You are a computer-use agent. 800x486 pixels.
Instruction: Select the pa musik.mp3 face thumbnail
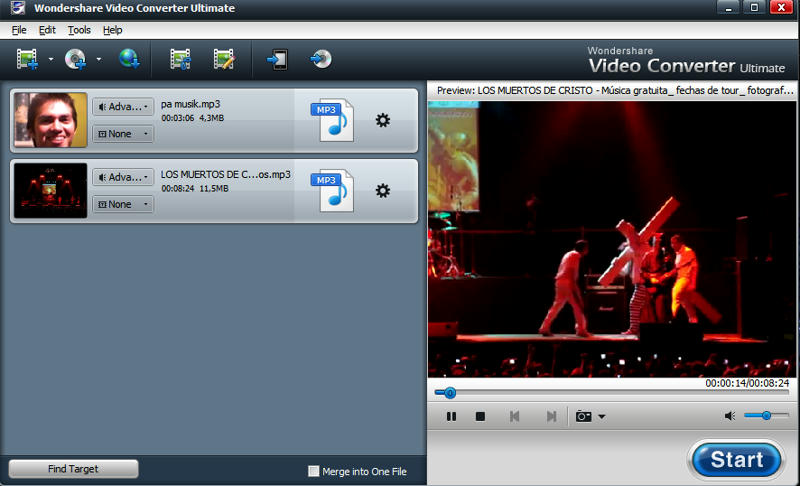coord(51,120)
